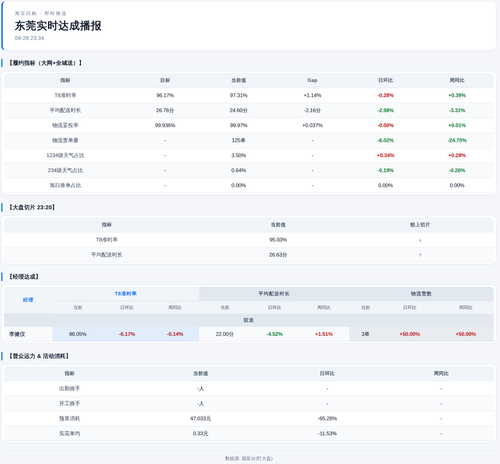The width and height of the screenshot is (500, 464).
Task: Click current value 99.97%
Action: (239, 125)
